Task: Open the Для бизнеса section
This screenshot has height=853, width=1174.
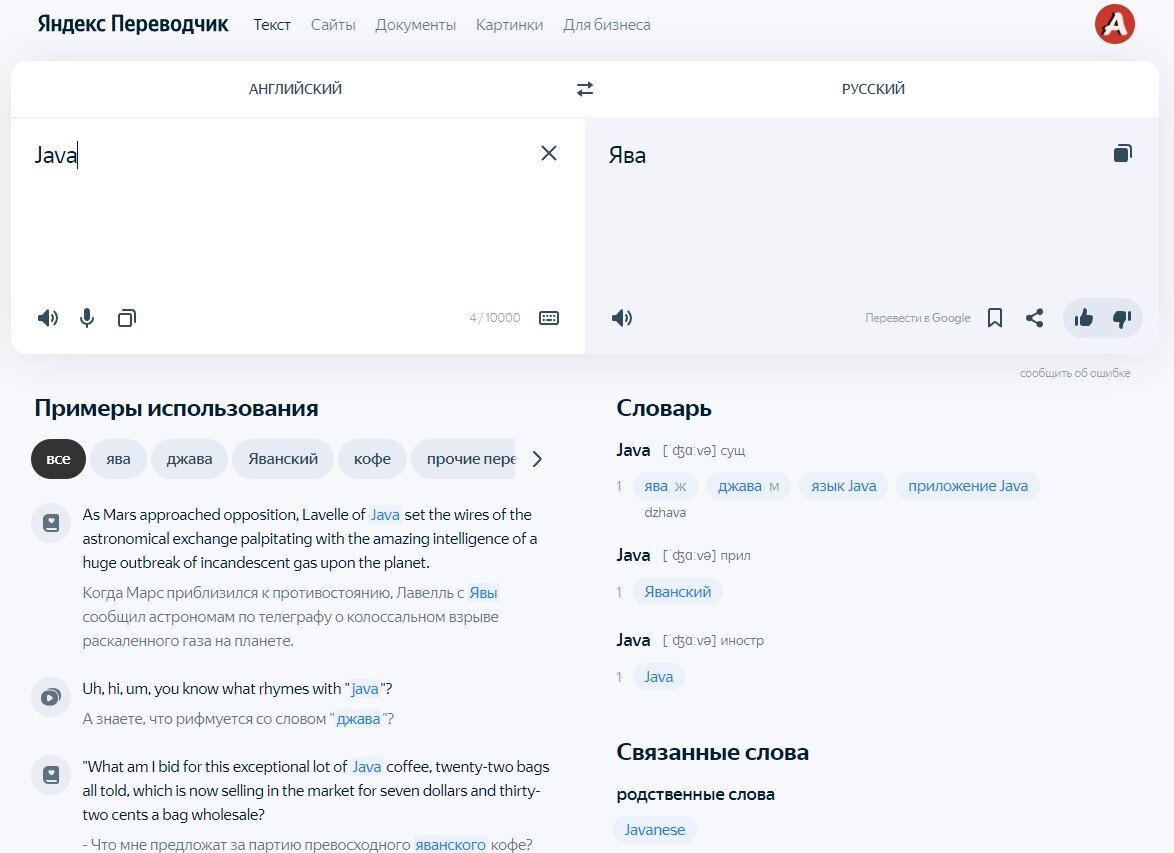Action: [x=606, y=25]
